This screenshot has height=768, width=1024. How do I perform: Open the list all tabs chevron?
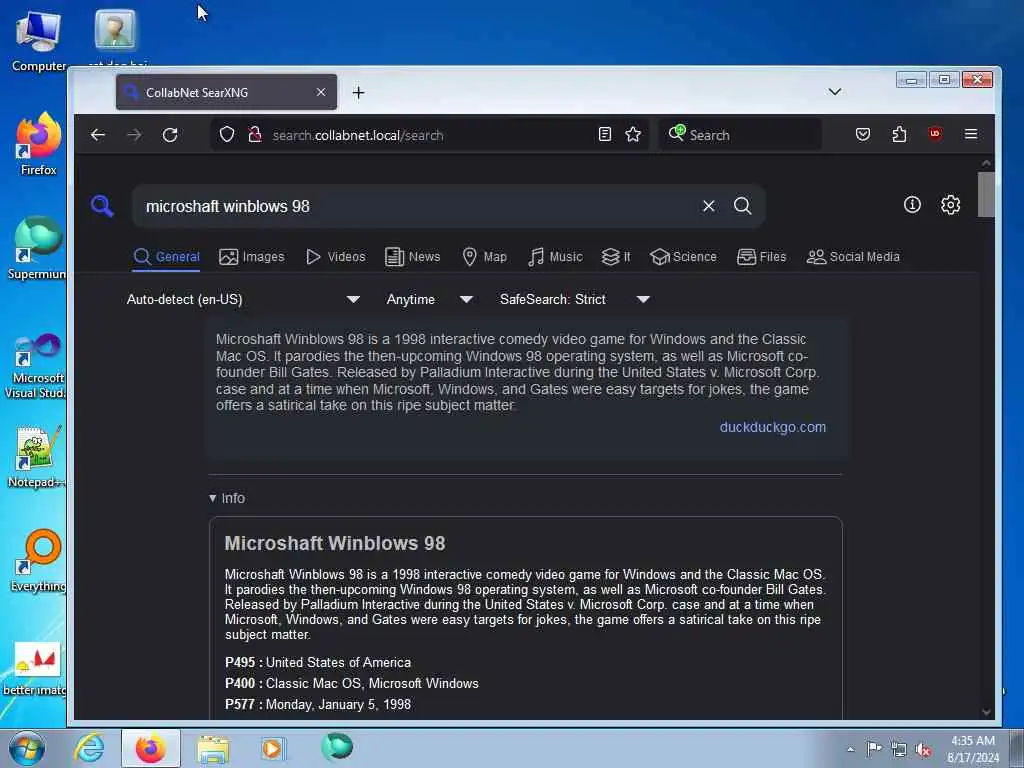coord(835,91)
